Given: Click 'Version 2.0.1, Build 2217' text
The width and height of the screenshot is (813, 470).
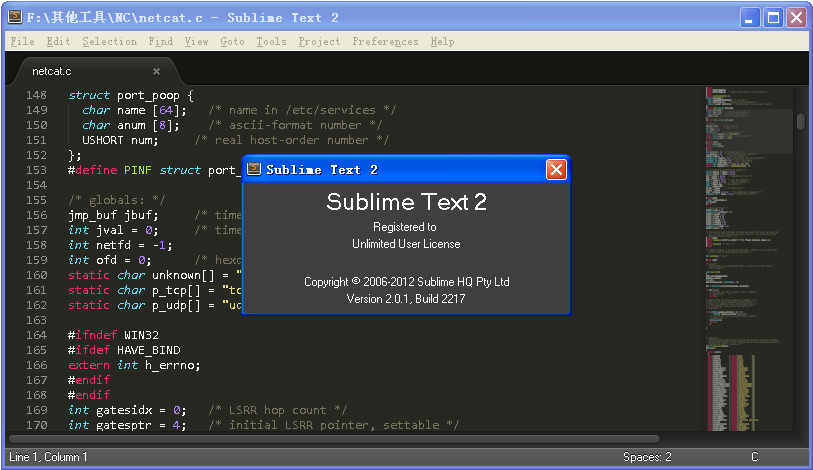Looking at the screenshot, I should pos(406,299).
